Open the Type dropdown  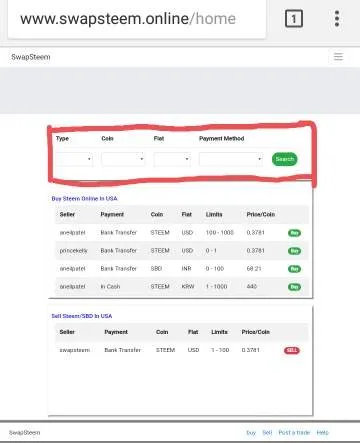pyautogui.click(x=74, y=159)
